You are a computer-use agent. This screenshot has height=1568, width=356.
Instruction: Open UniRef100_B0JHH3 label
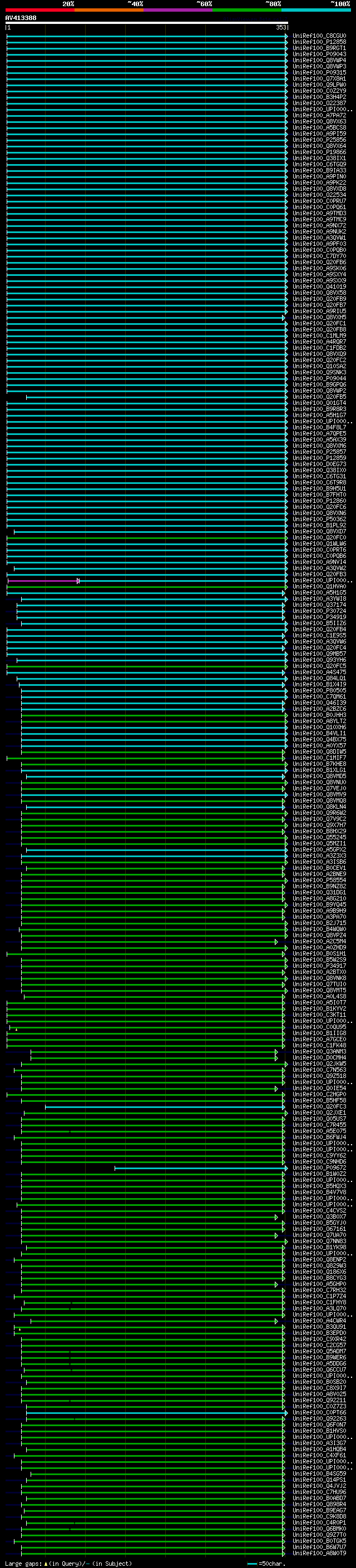[x=319, y=715]
